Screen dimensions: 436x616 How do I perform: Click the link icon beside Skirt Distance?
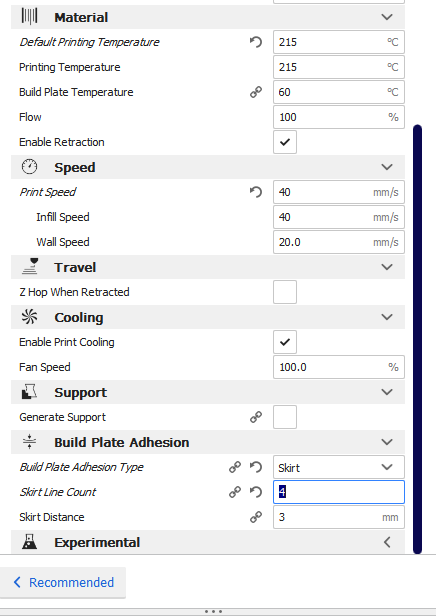pos(256,517)
